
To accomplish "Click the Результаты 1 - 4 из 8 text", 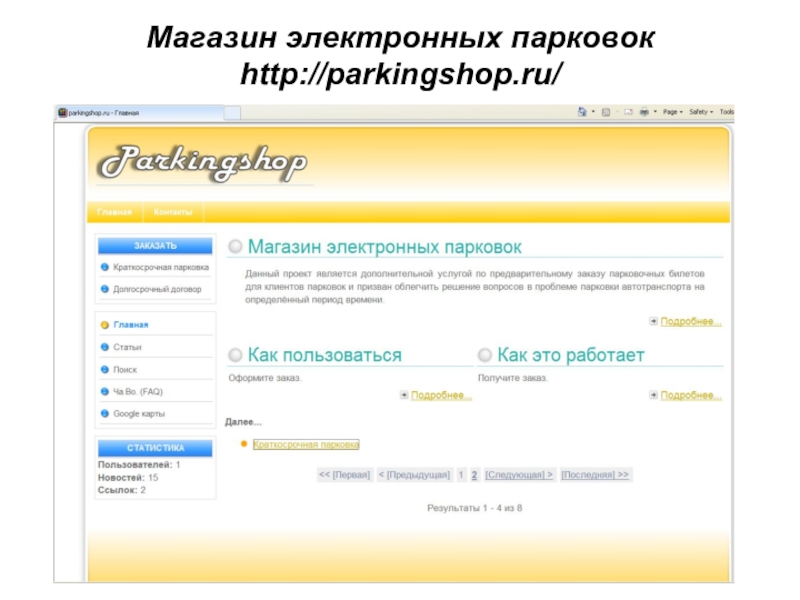I will [x=474, y=508].
